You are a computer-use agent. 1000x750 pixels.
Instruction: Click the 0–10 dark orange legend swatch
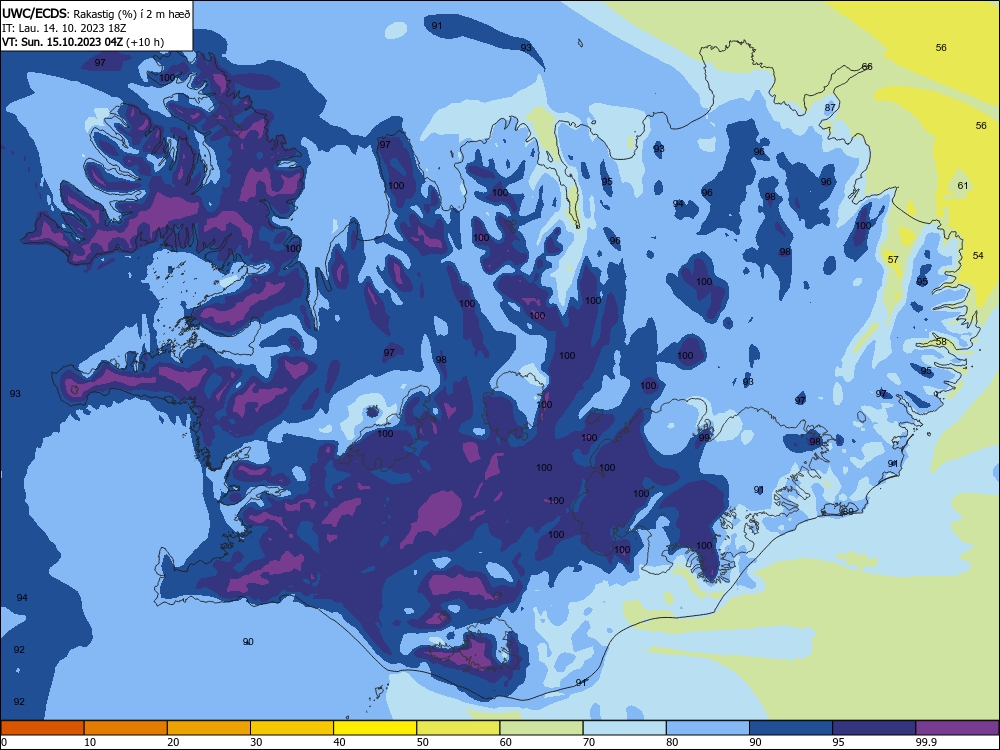pyautogui.click(x=42, y=728)
